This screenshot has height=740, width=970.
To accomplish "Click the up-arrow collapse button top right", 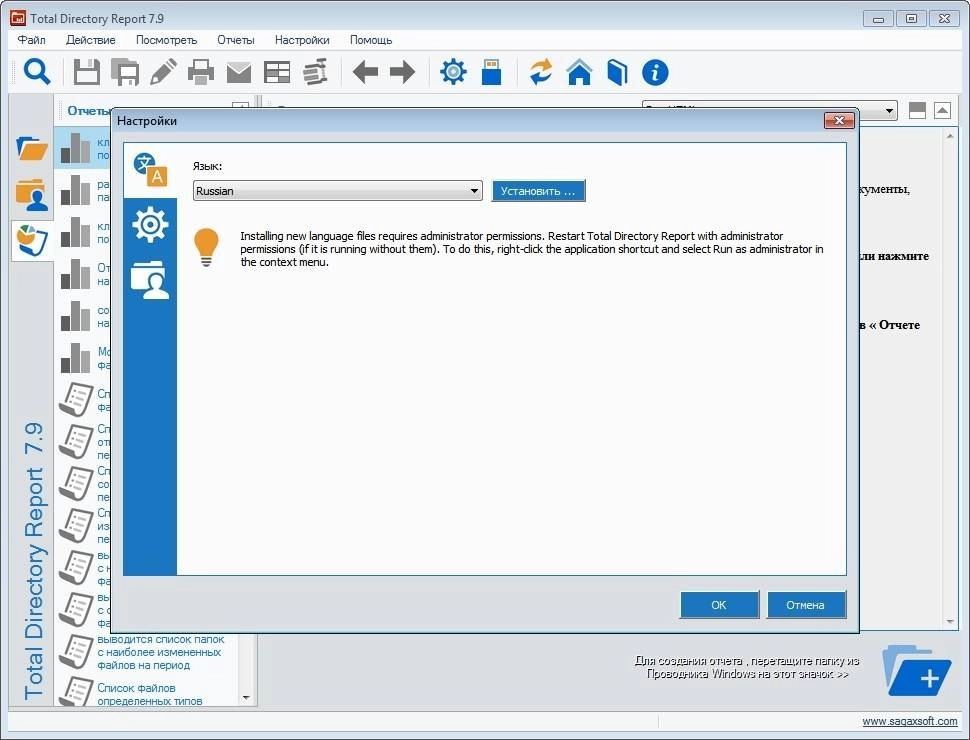I will tap(942, 111).
